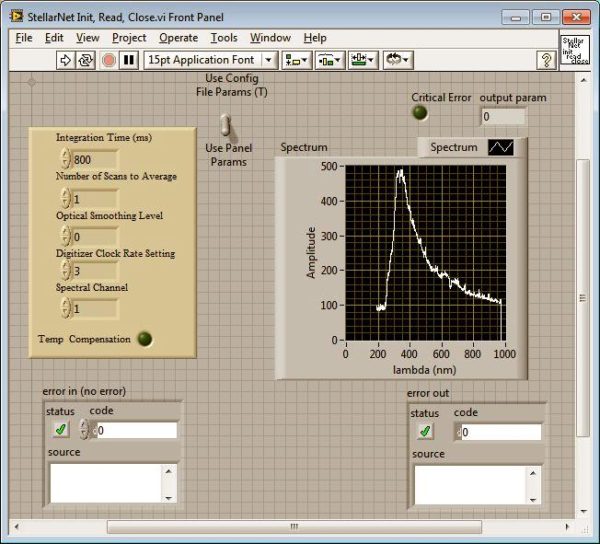
Task: Click the scroll-up arrow of window scrollbar
Action: (x=584, y=80)
